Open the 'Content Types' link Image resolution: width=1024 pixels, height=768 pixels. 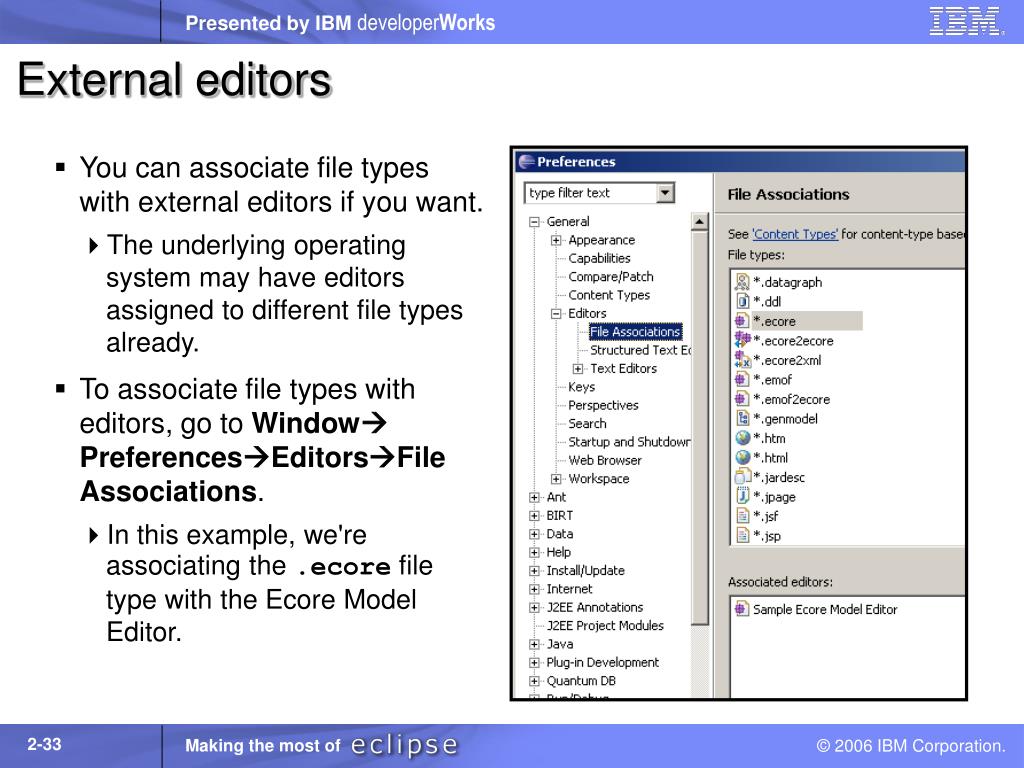point(795,234)
